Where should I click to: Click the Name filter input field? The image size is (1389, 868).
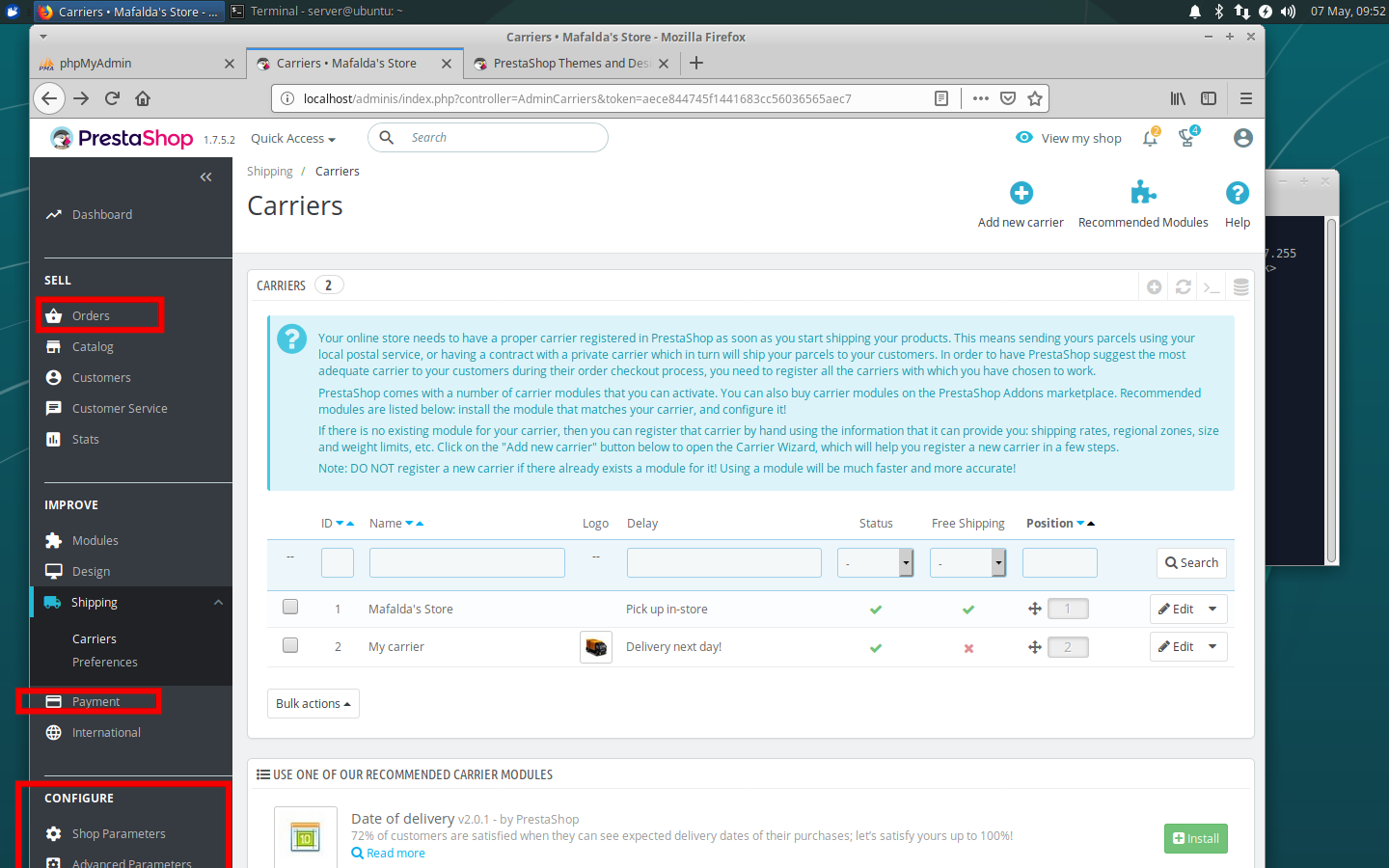click(x=467, y=562)
